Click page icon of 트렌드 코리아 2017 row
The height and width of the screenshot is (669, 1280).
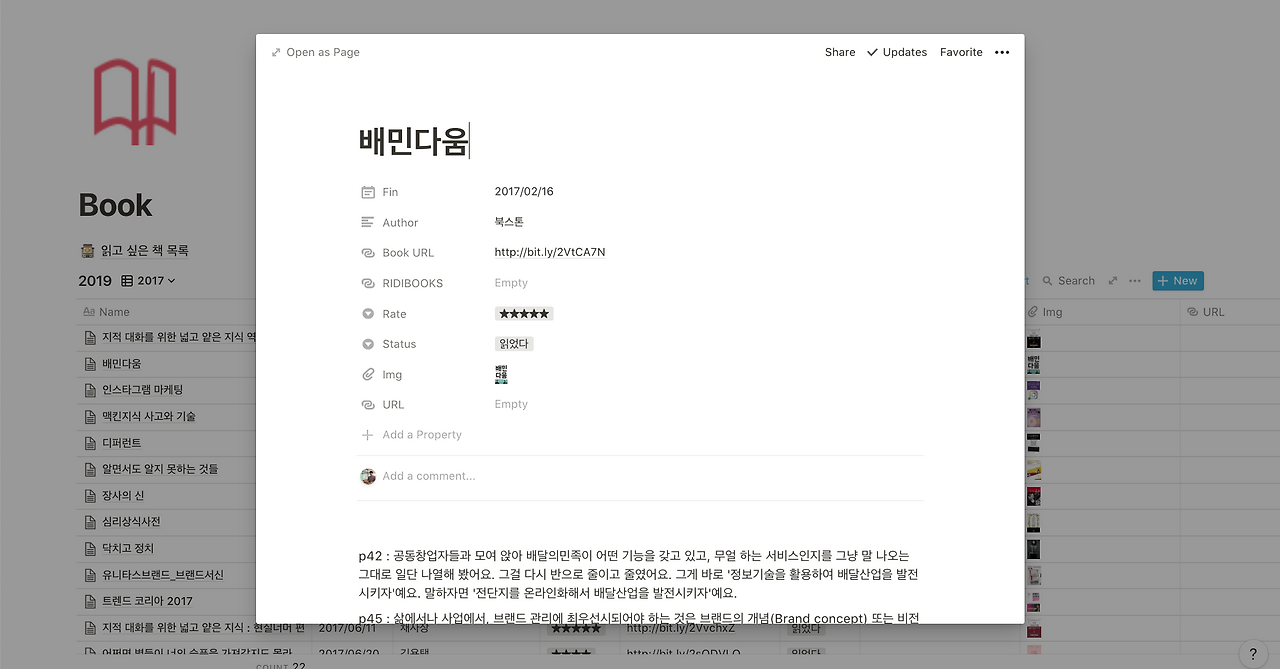tap(90, 601)
